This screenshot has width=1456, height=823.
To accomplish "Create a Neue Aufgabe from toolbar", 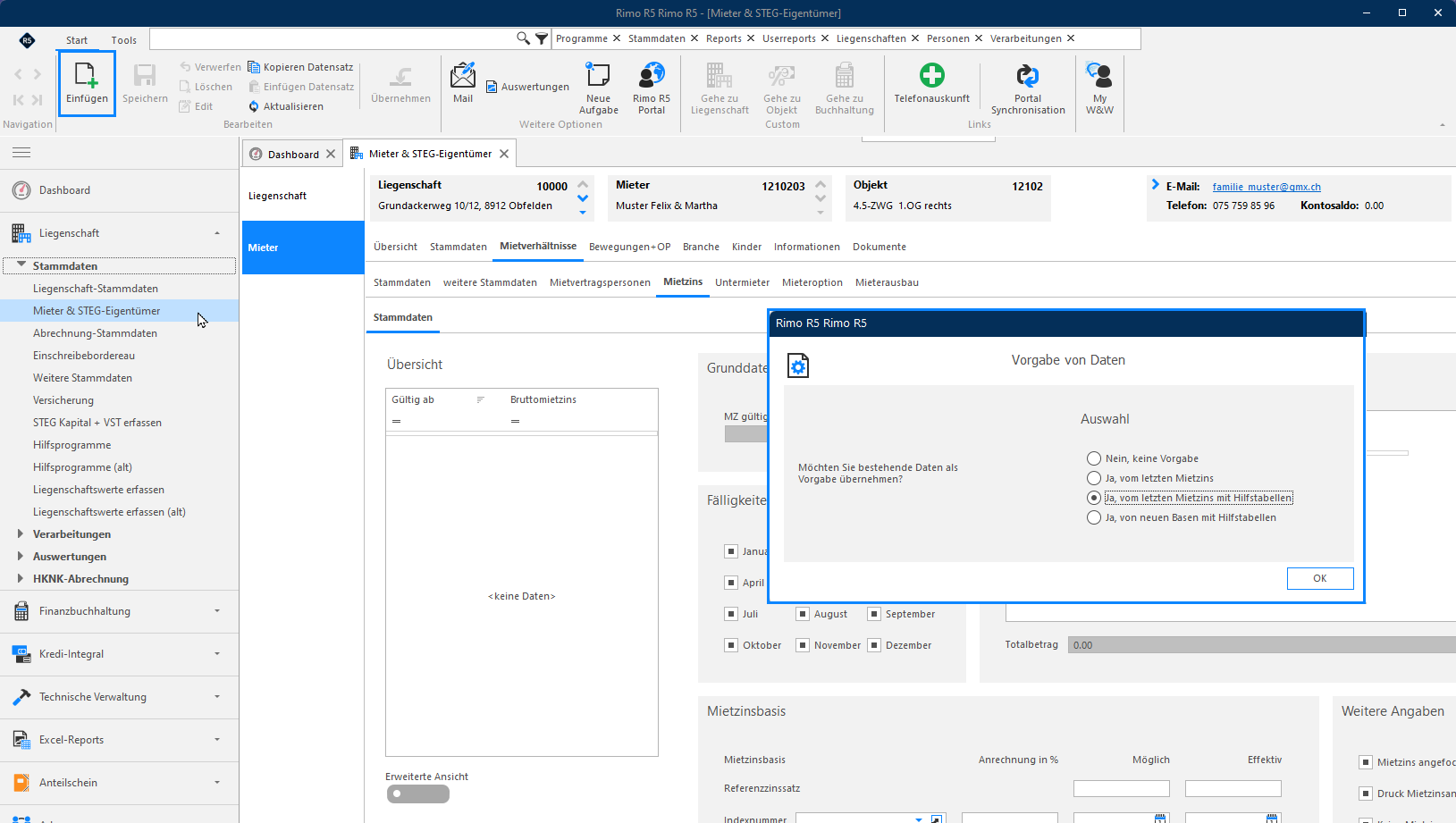I will [598, 75].
